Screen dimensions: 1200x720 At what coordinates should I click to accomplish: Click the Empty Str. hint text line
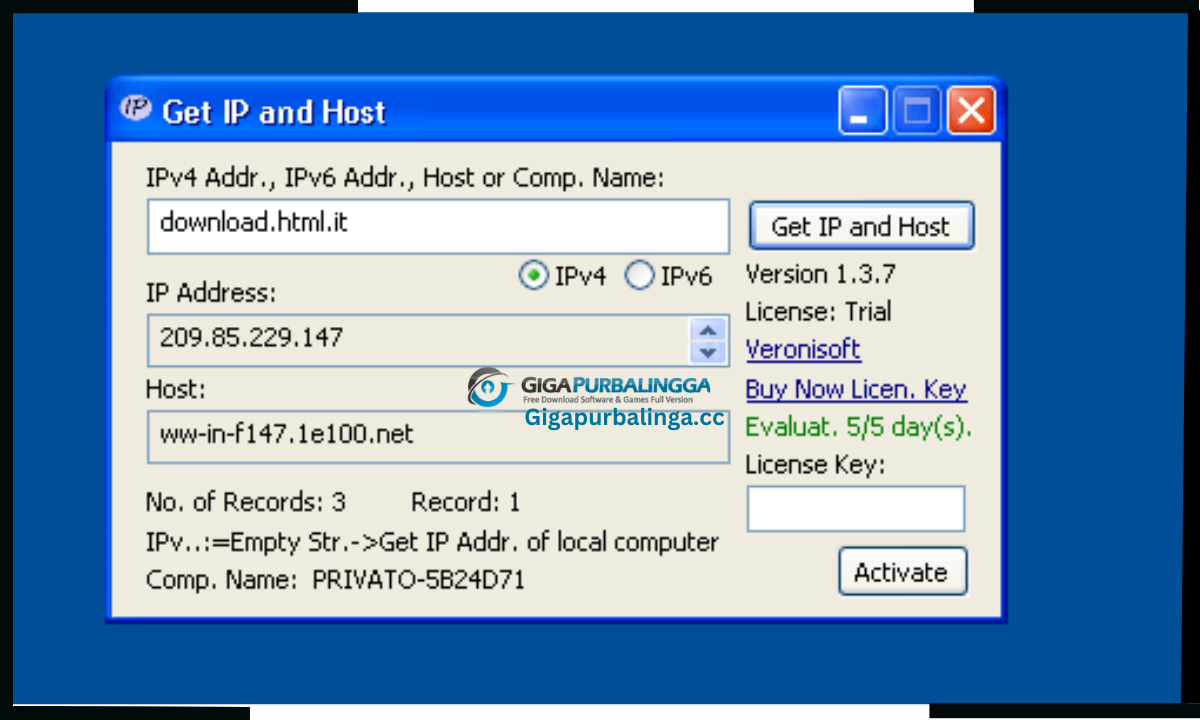coord(432,542)
